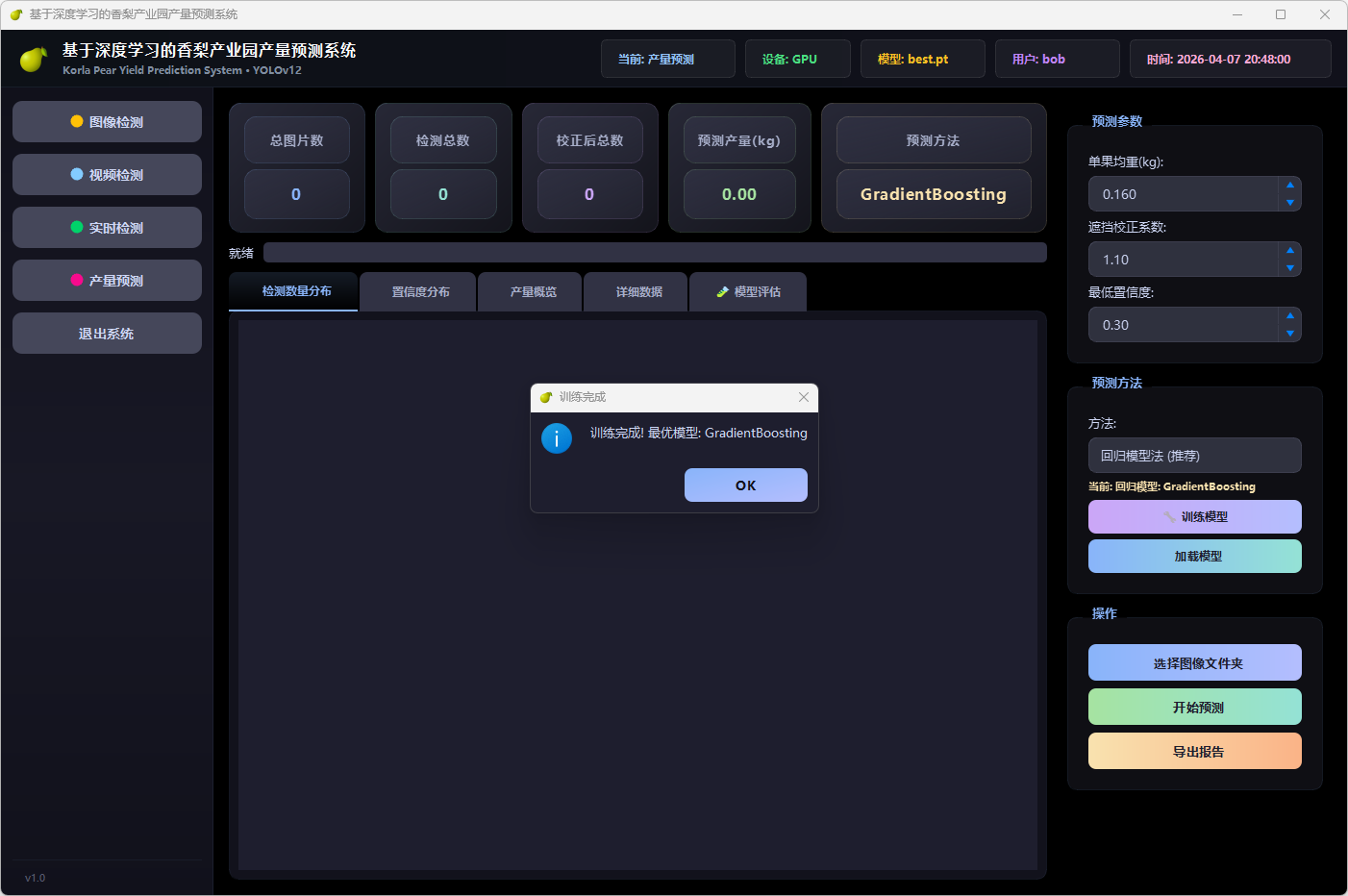
Task: Click 退出系统 to exit
Action: coord(107,334)
